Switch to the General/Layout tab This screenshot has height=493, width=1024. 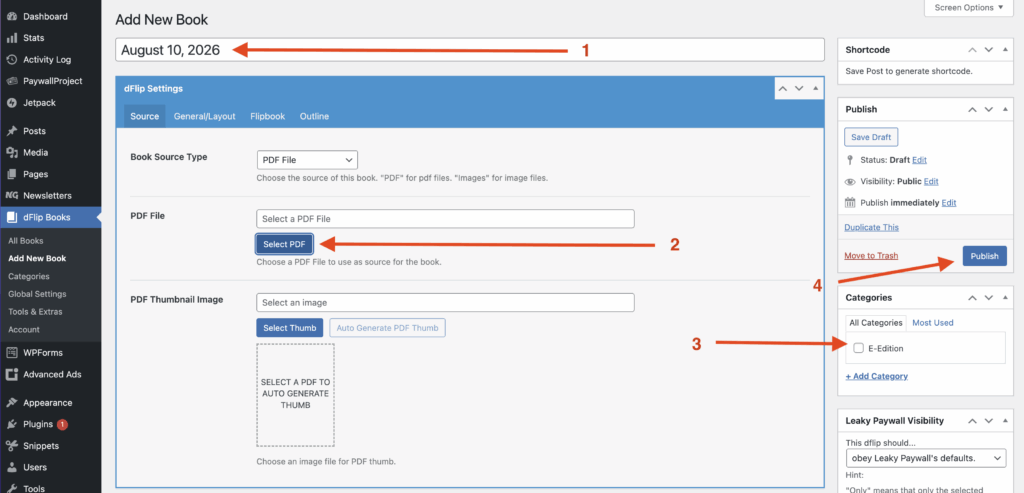click(204, 116)
